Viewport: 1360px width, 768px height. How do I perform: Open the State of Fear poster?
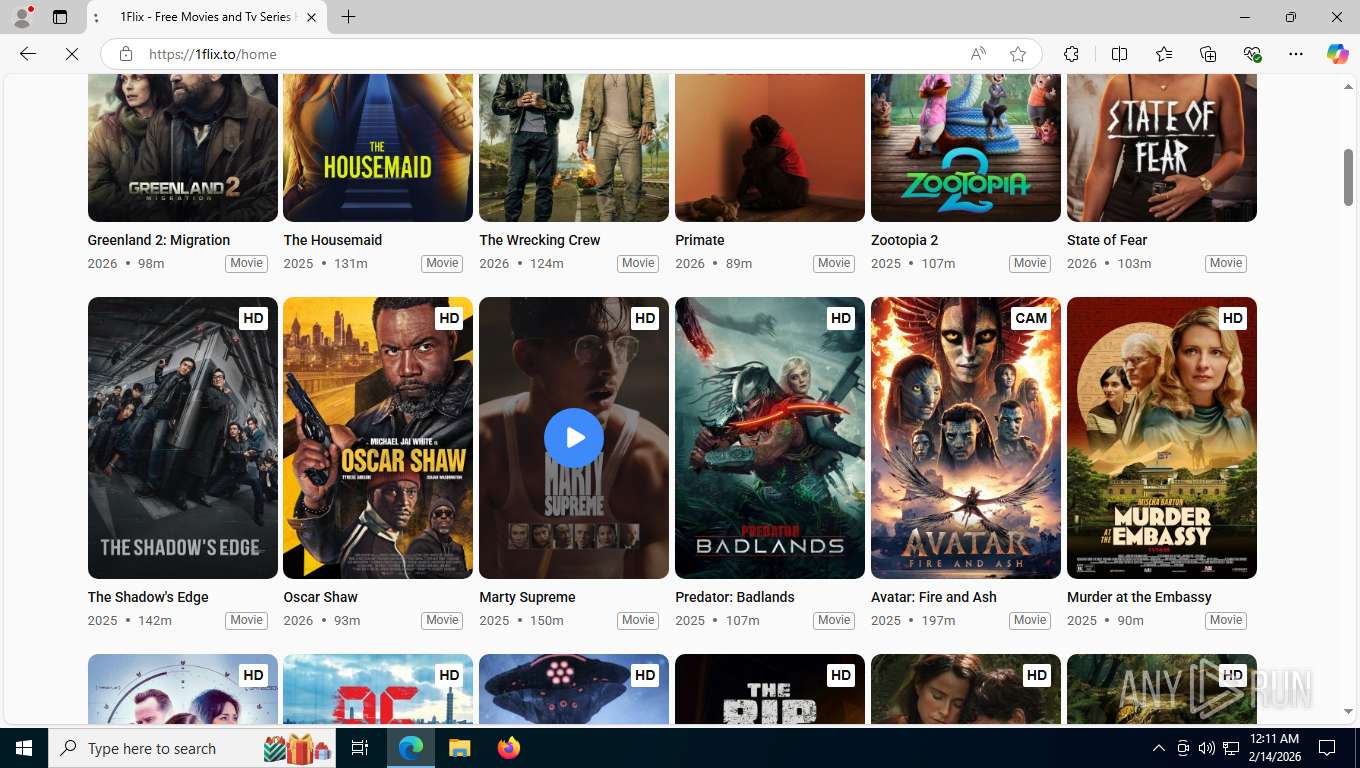[x=1162, y=147]
